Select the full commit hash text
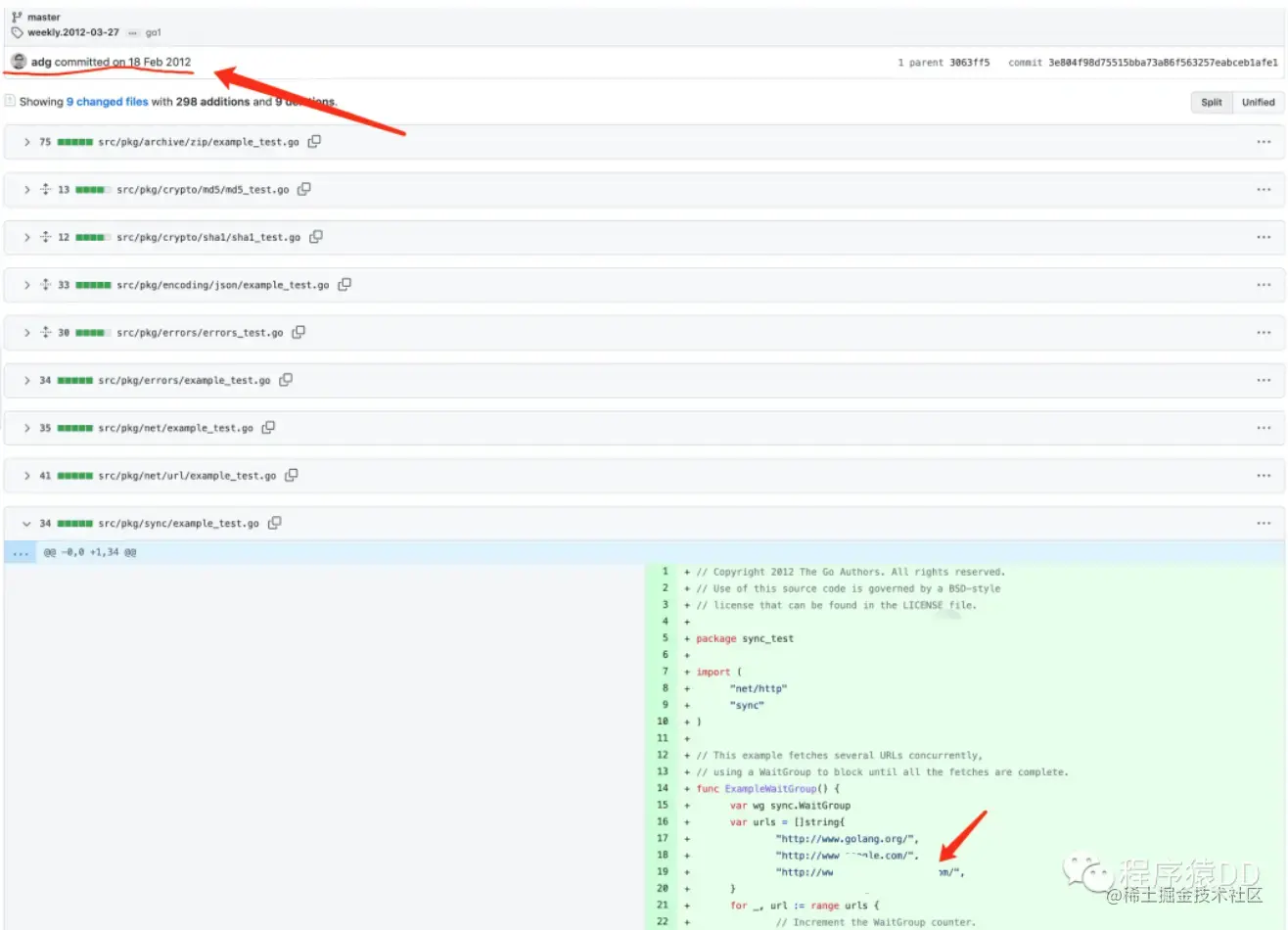The height and width of the screenshot is (930, 1288). 1163,63
